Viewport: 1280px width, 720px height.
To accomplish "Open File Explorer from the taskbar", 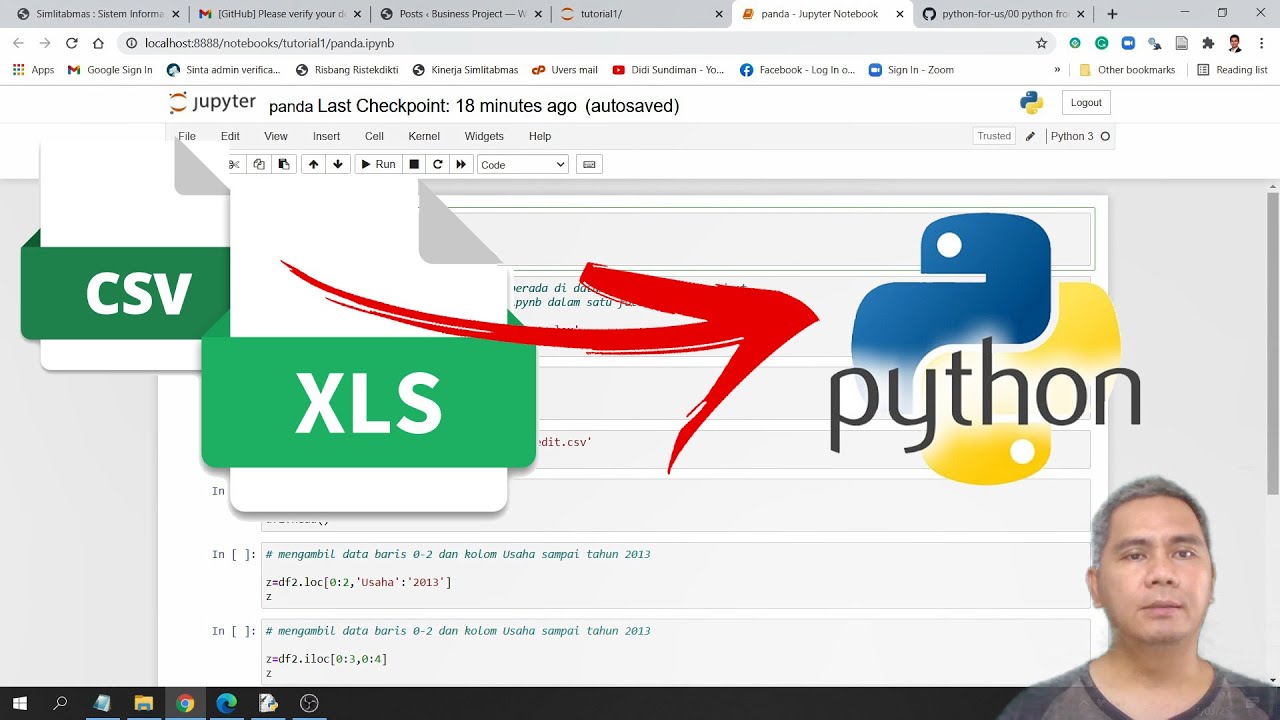I will pos(143,703).
